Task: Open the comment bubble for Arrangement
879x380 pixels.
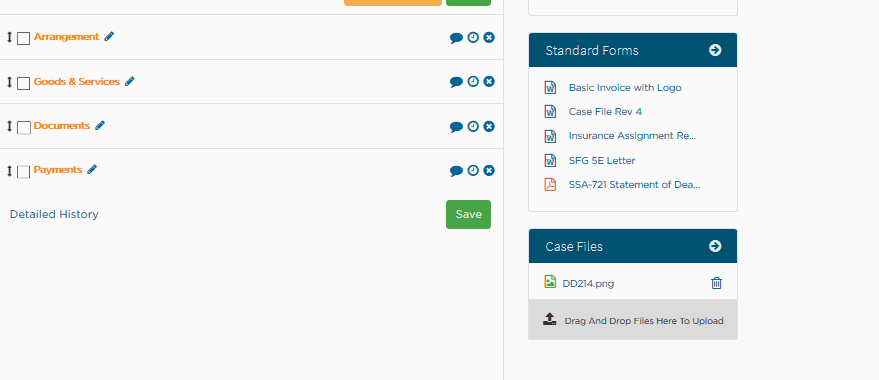Action: pos(456,38)
